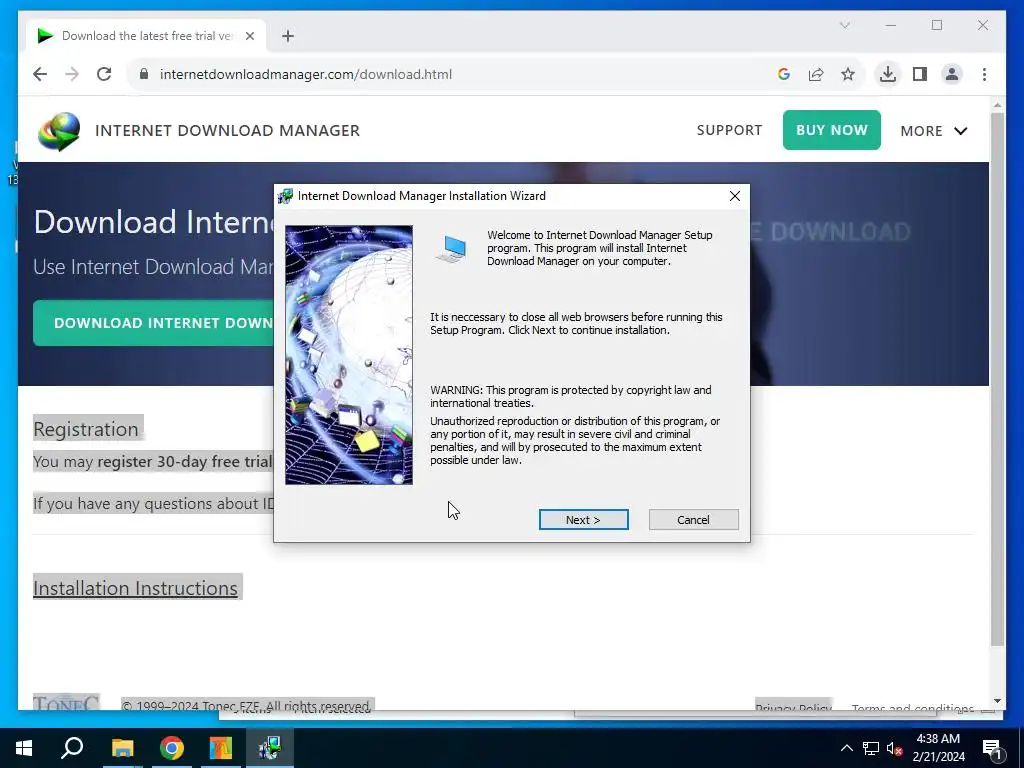Open Windows notification center

coord(992,748)
